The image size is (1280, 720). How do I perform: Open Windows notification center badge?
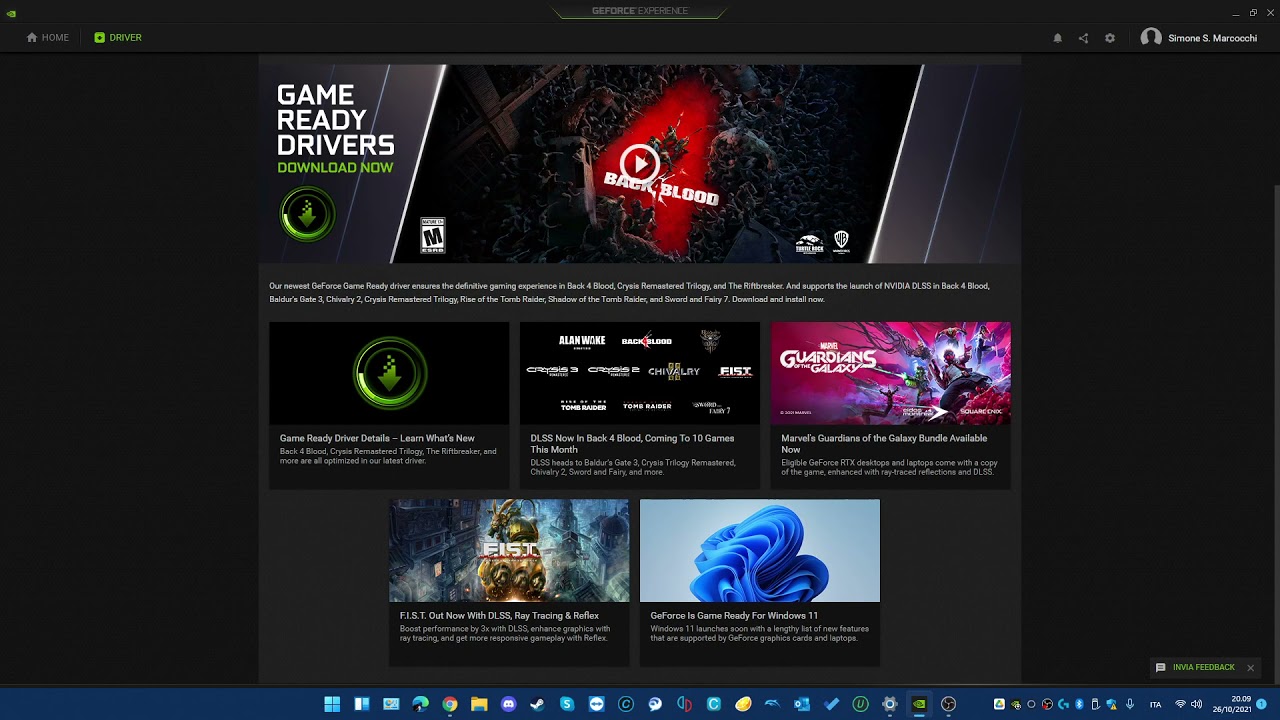pos(1261,704)
